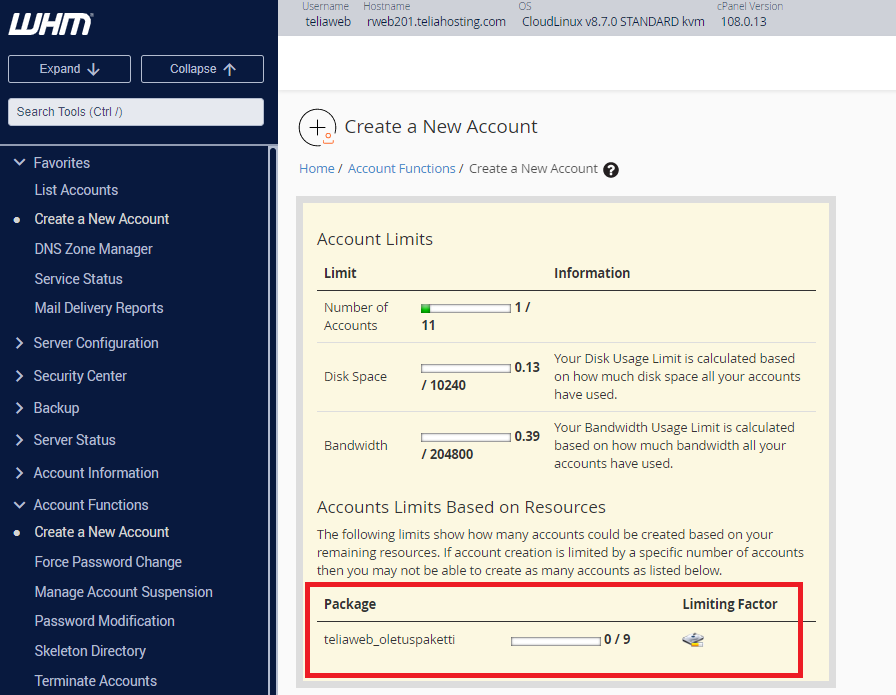Viewport: 896px width, 695px height.
Task: Click the Create a New Account plus icon
Action: (317, 127)
